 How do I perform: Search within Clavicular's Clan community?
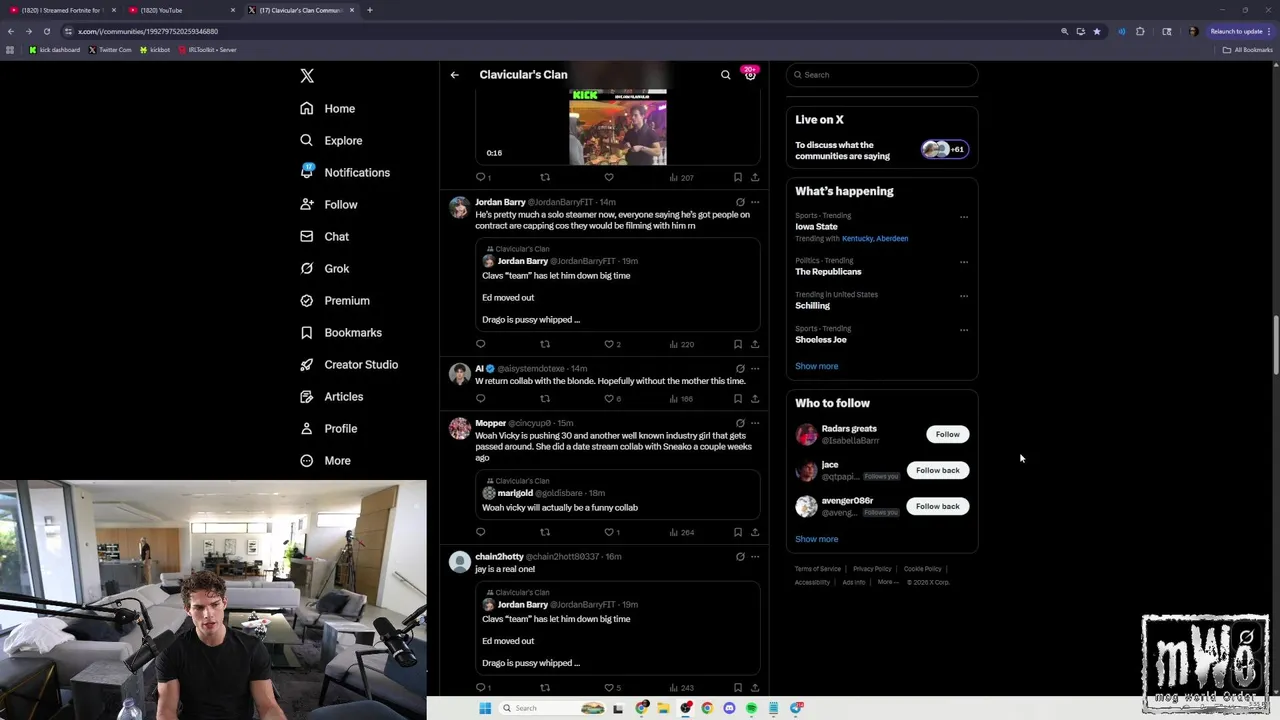(x=726, y=75)
